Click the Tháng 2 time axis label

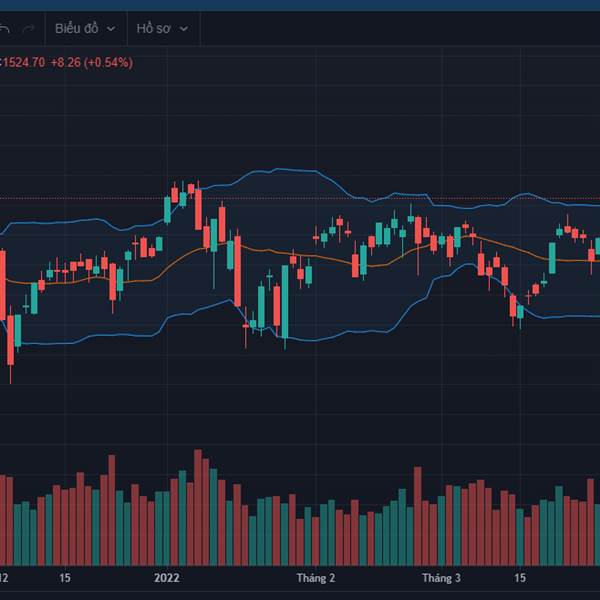[x=316, y=578]
